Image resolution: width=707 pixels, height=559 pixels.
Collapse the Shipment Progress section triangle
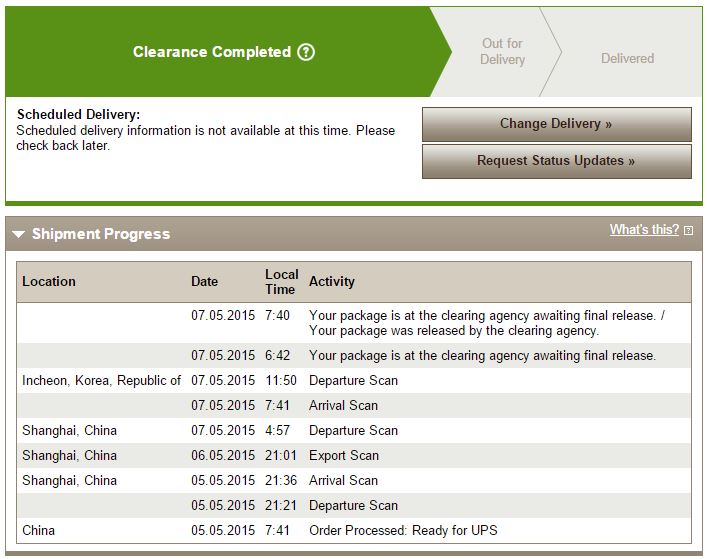tap(18, 234)
